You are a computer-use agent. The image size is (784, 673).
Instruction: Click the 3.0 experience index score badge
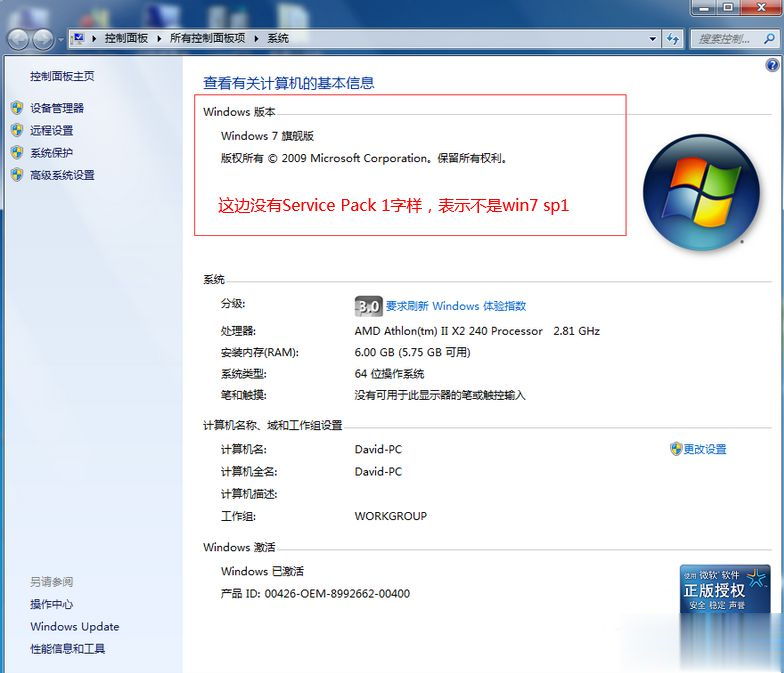pyautogui.click(x=368, y=306)
